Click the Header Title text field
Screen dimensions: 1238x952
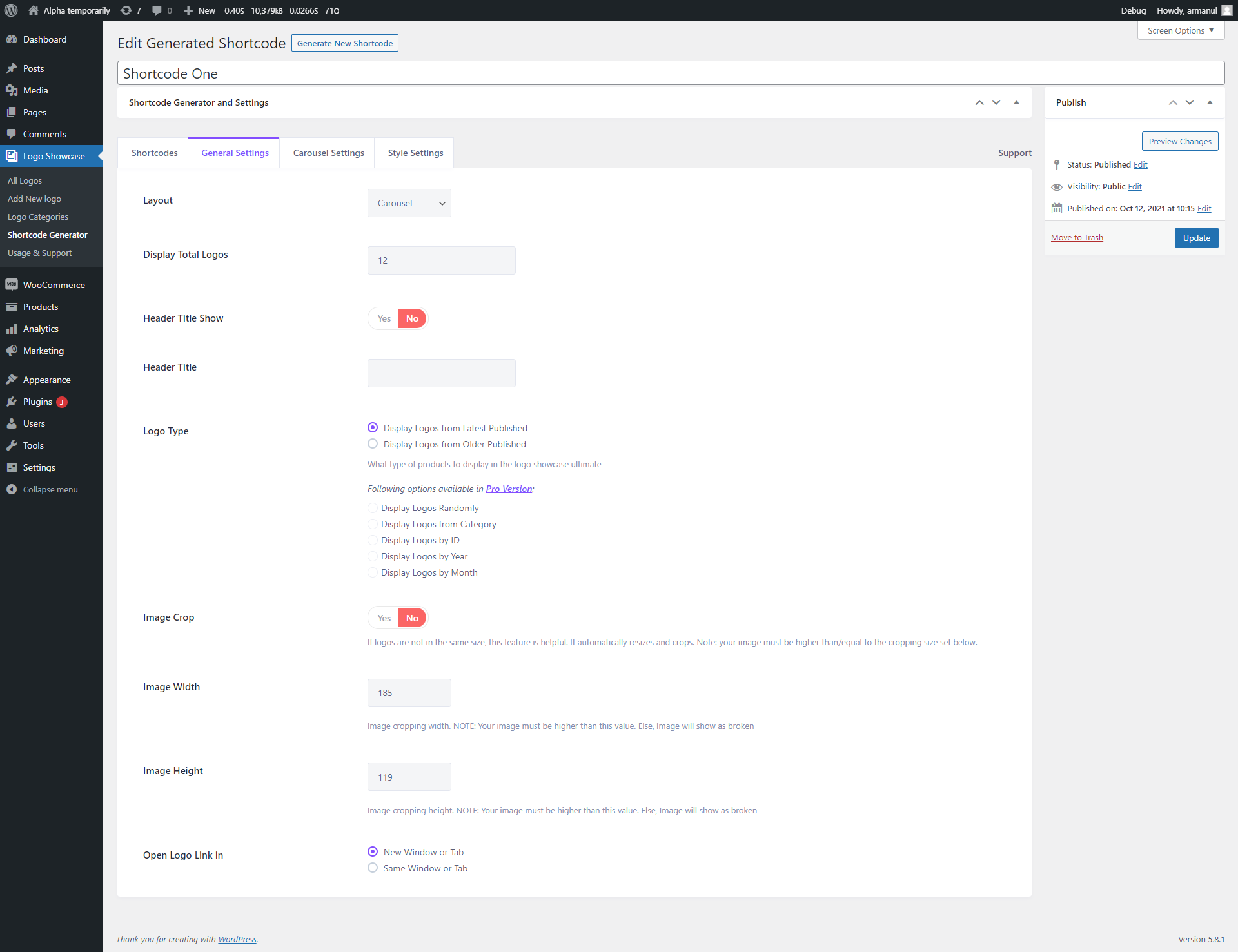(442, 373)
